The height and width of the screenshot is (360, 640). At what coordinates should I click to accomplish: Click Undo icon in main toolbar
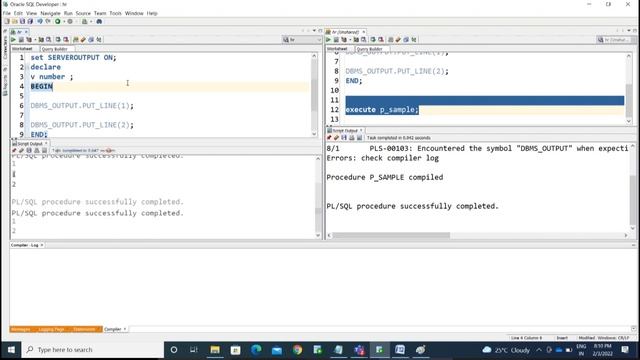click(40, 21)
